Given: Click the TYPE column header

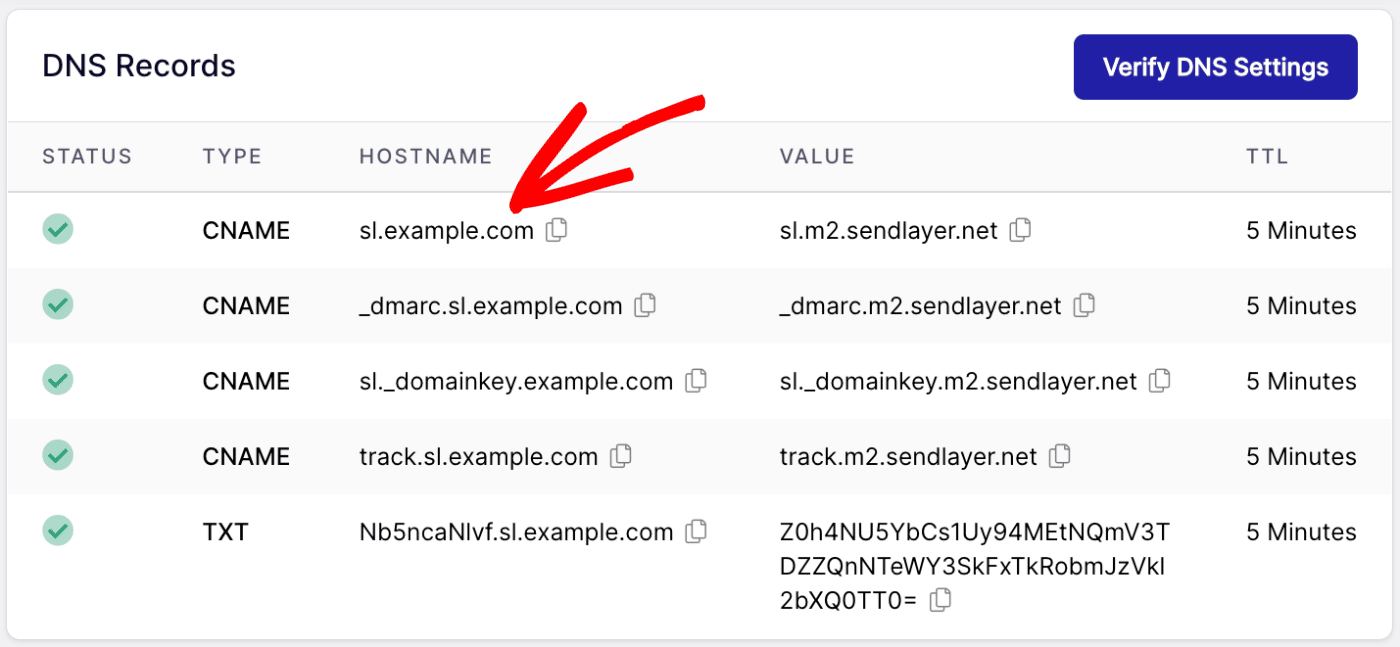Looking at the screenshot, I should [232, 156].
